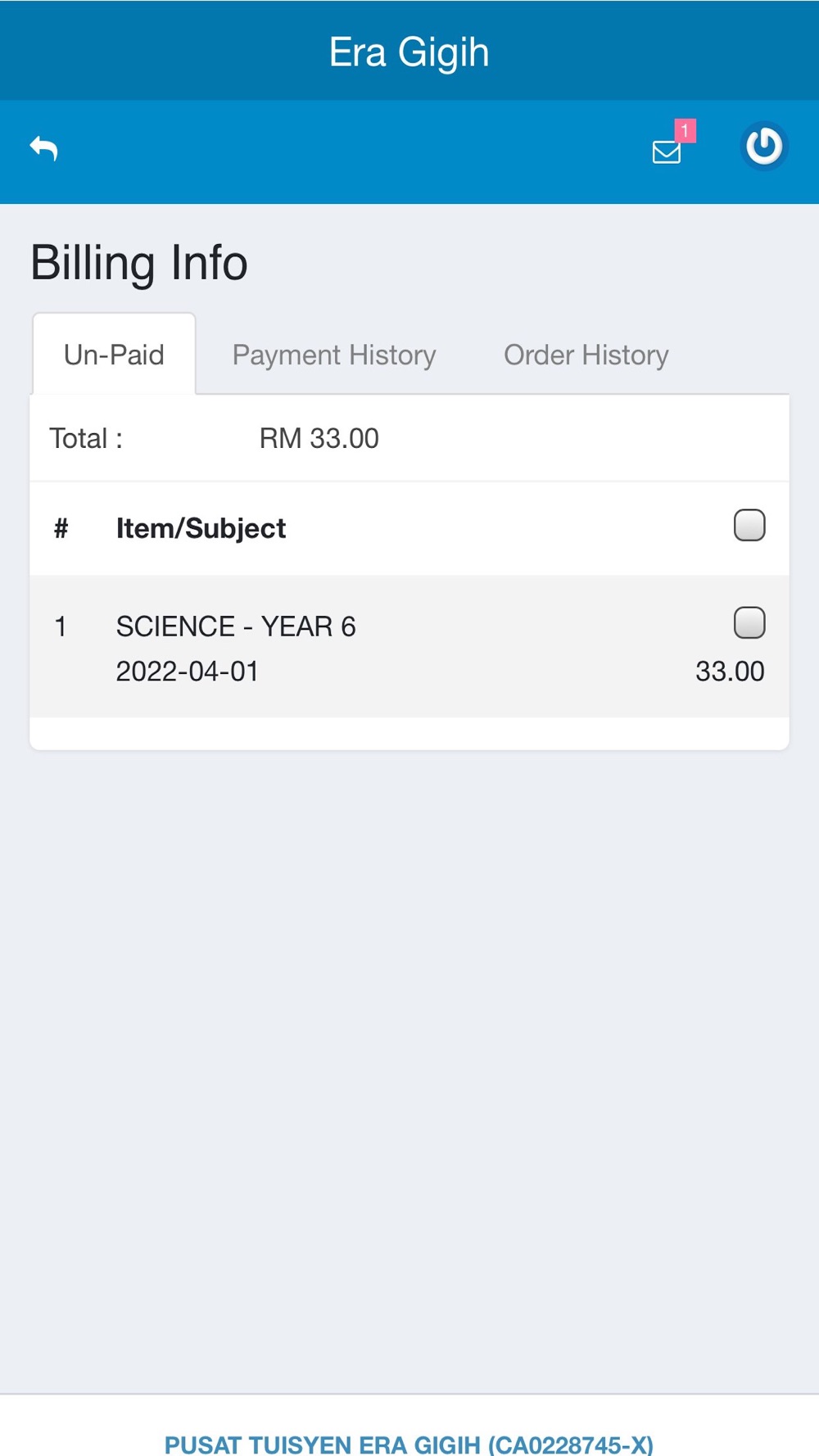The height and width of the screenshot is (1456, 819).
Task: Tick the SCIENCE - YEAR 6 checkbox
Action: [749, 623]
